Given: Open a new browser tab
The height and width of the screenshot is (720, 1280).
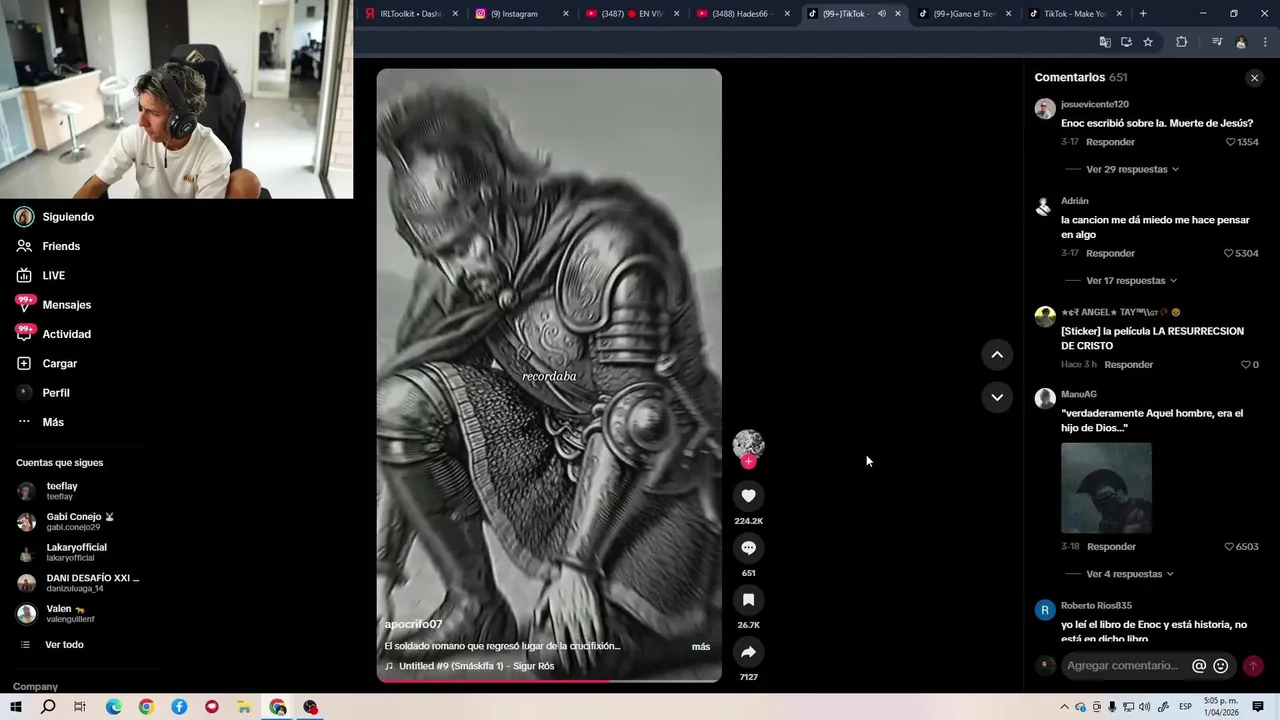Looking at the screenshot, I should click(1143, 14).
